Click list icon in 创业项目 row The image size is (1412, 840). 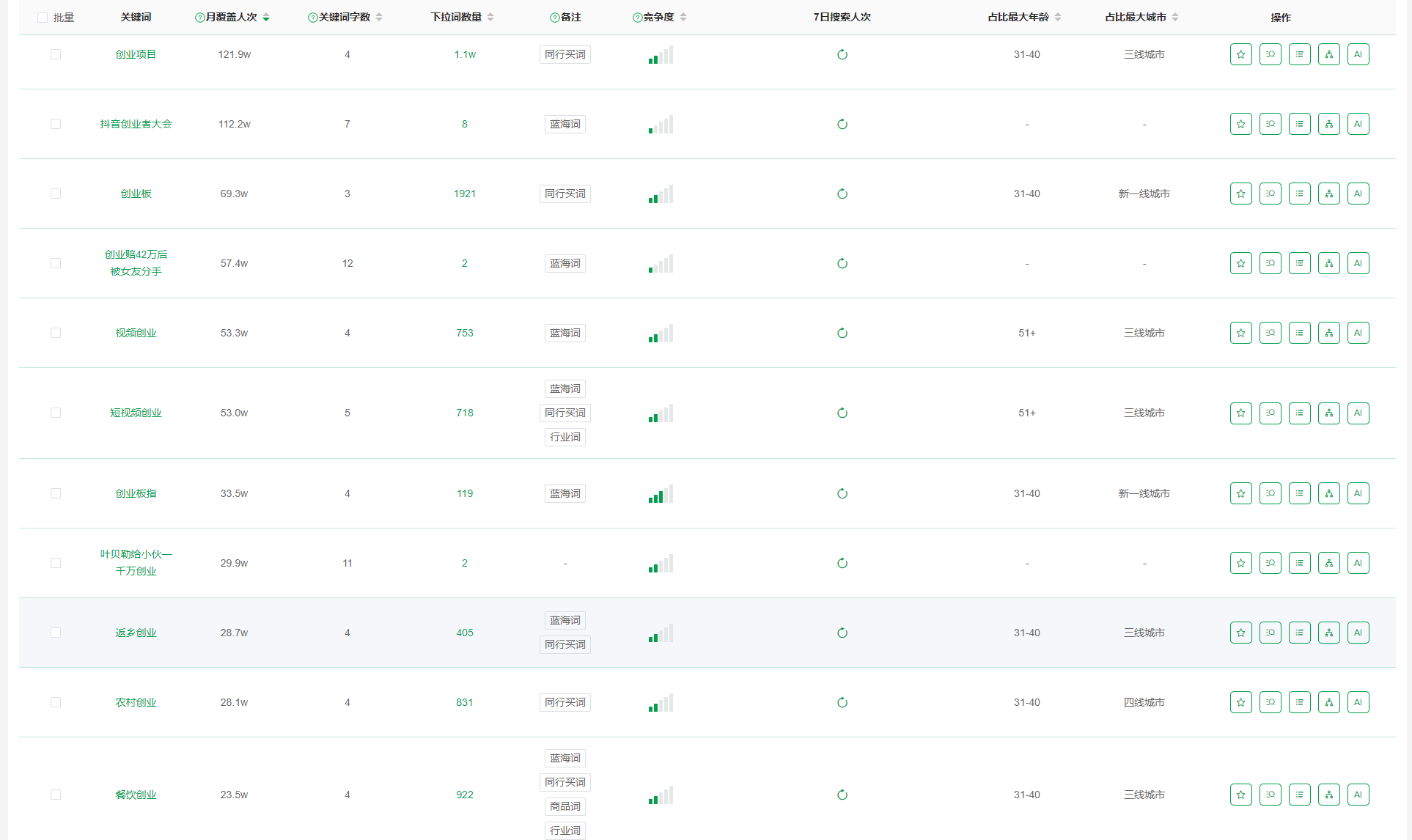click(x=1299, y=54)
